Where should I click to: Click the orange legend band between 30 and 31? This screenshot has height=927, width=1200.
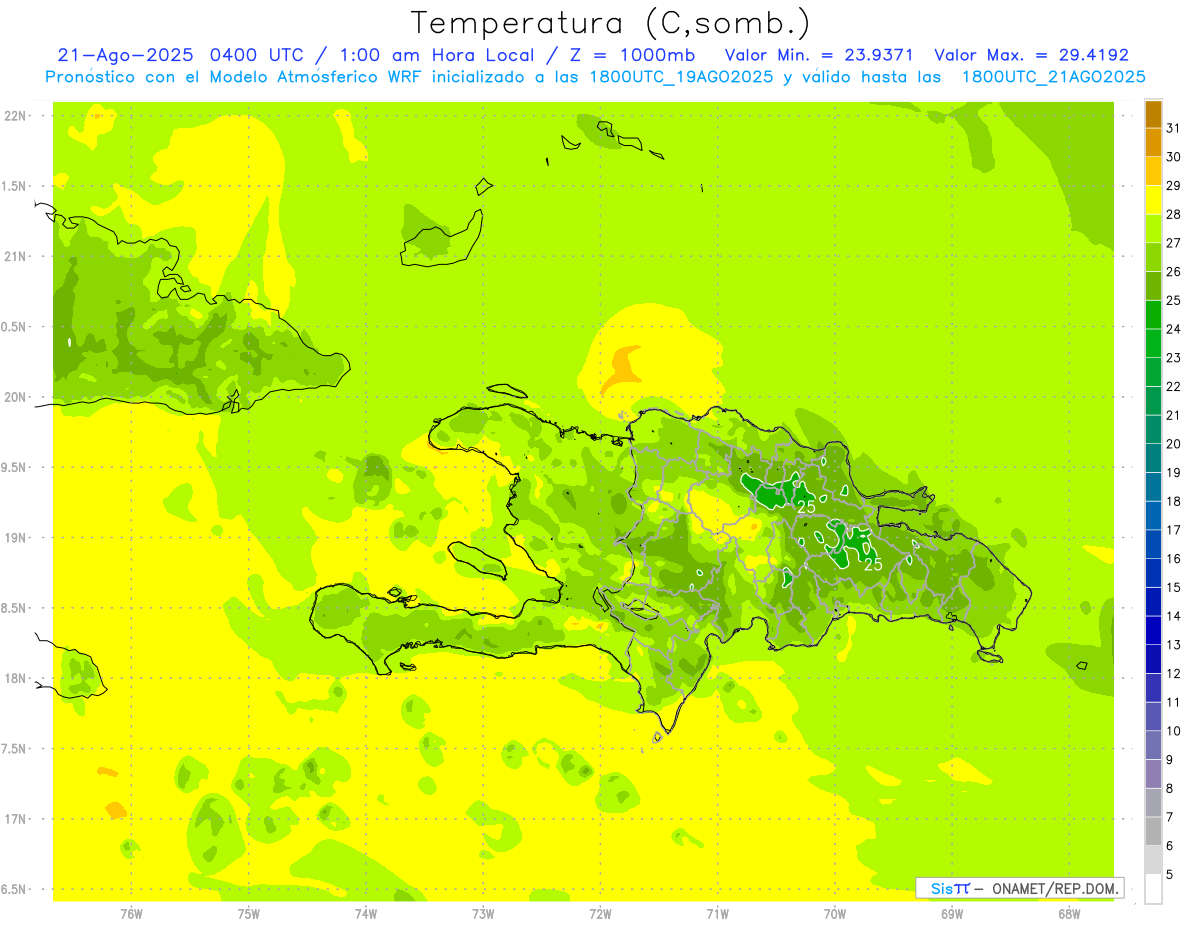pos(1153,143)
